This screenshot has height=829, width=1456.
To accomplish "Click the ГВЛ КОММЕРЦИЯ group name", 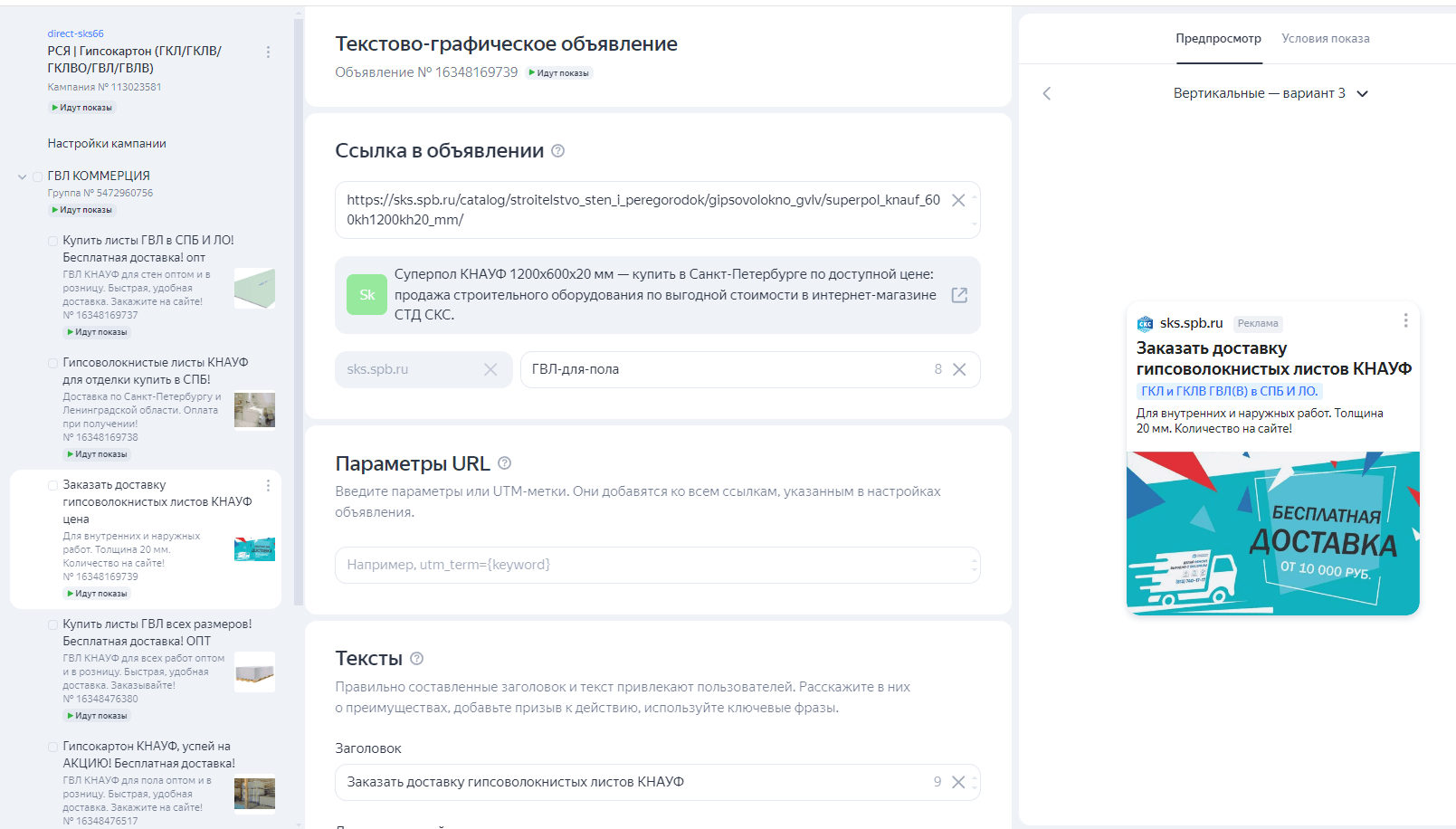I will tap(99, 176).
